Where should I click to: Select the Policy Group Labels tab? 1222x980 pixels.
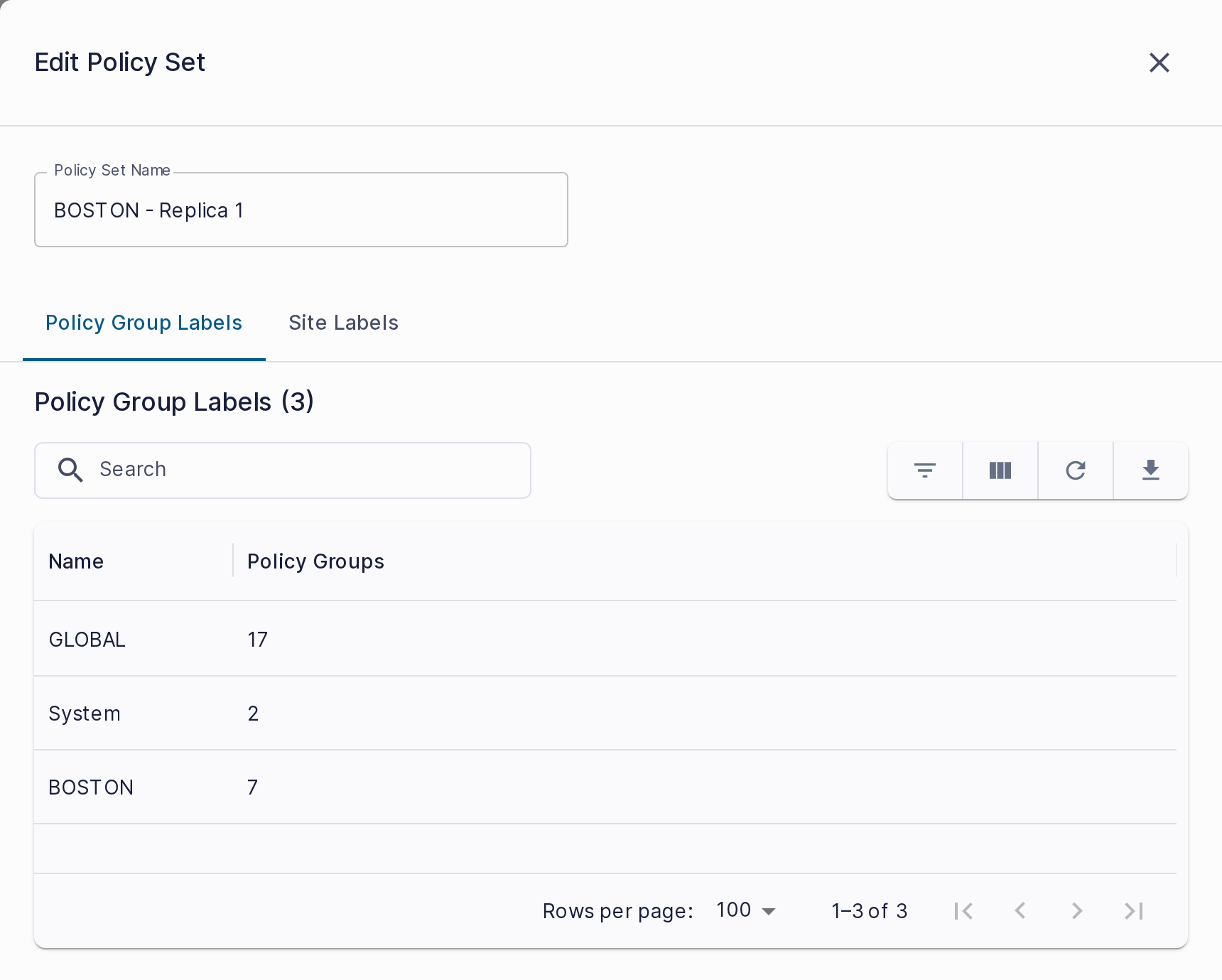click(x=144, y=323)
